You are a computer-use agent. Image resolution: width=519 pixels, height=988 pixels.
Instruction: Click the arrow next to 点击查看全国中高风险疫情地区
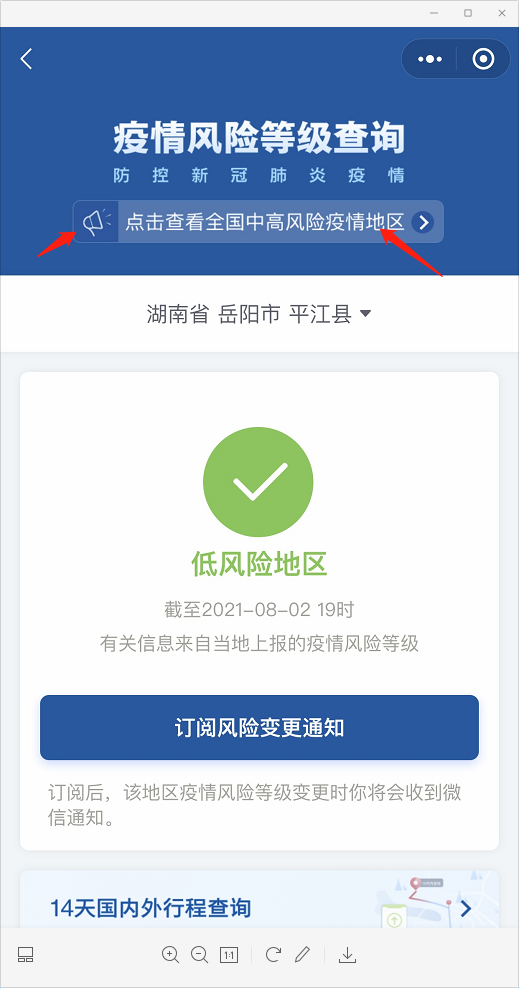point(423,222)
